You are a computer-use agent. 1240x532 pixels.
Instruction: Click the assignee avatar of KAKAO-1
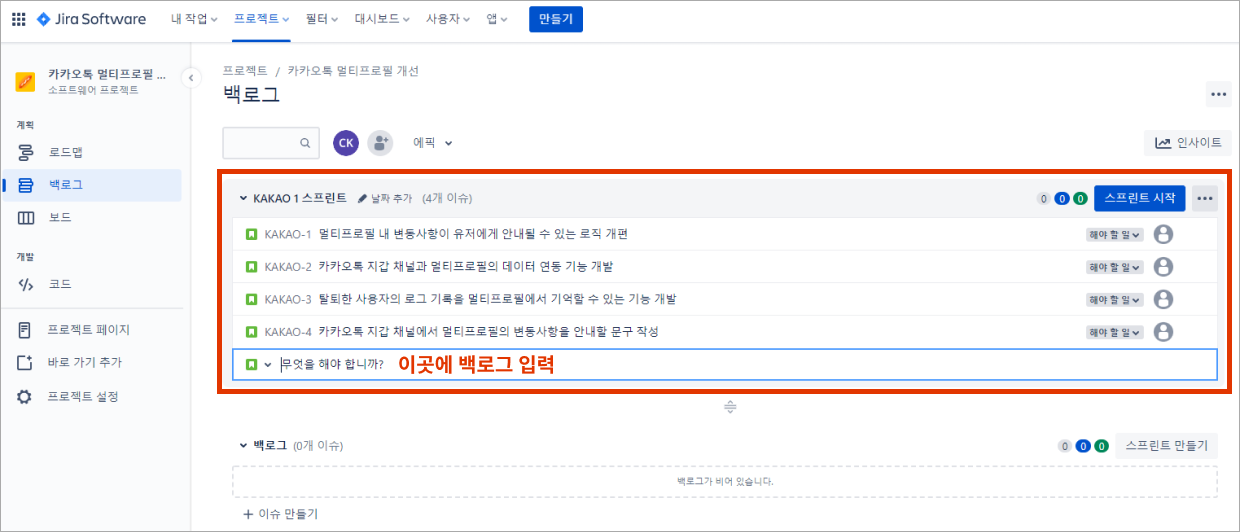(x=1163, y=234)
